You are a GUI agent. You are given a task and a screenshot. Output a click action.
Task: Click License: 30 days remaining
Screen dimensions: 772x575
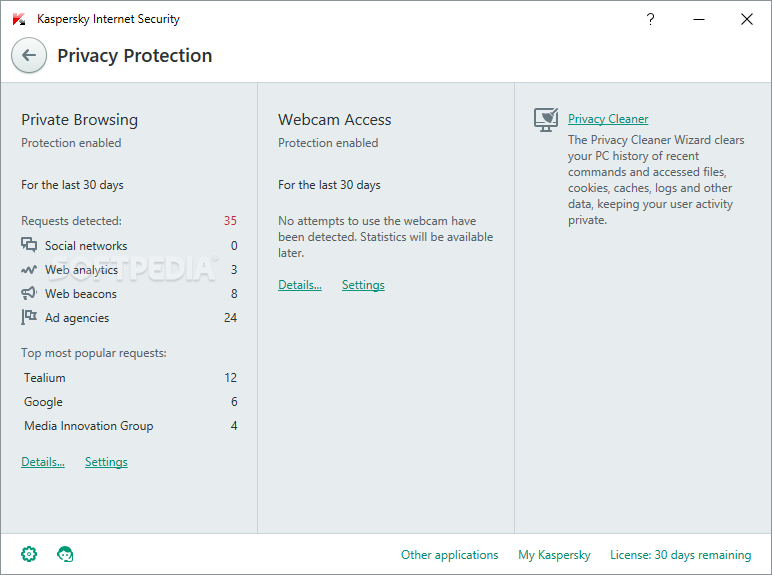[680, 555]
